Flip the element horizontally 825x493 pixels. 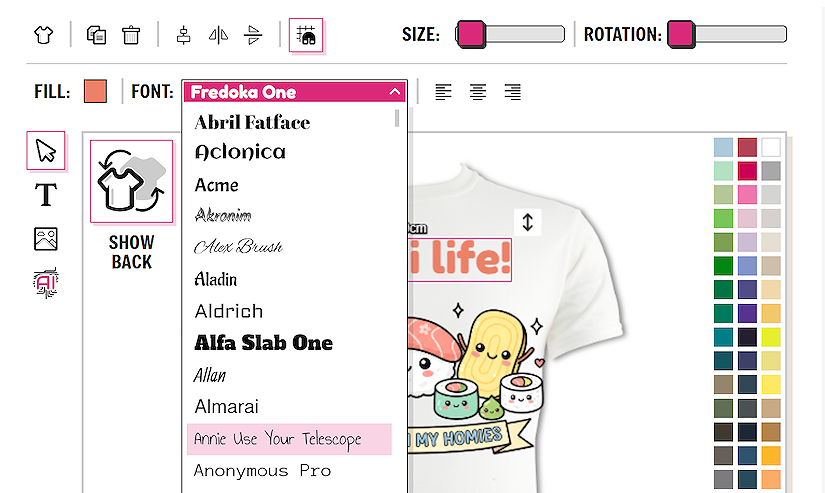coord(218,35)
